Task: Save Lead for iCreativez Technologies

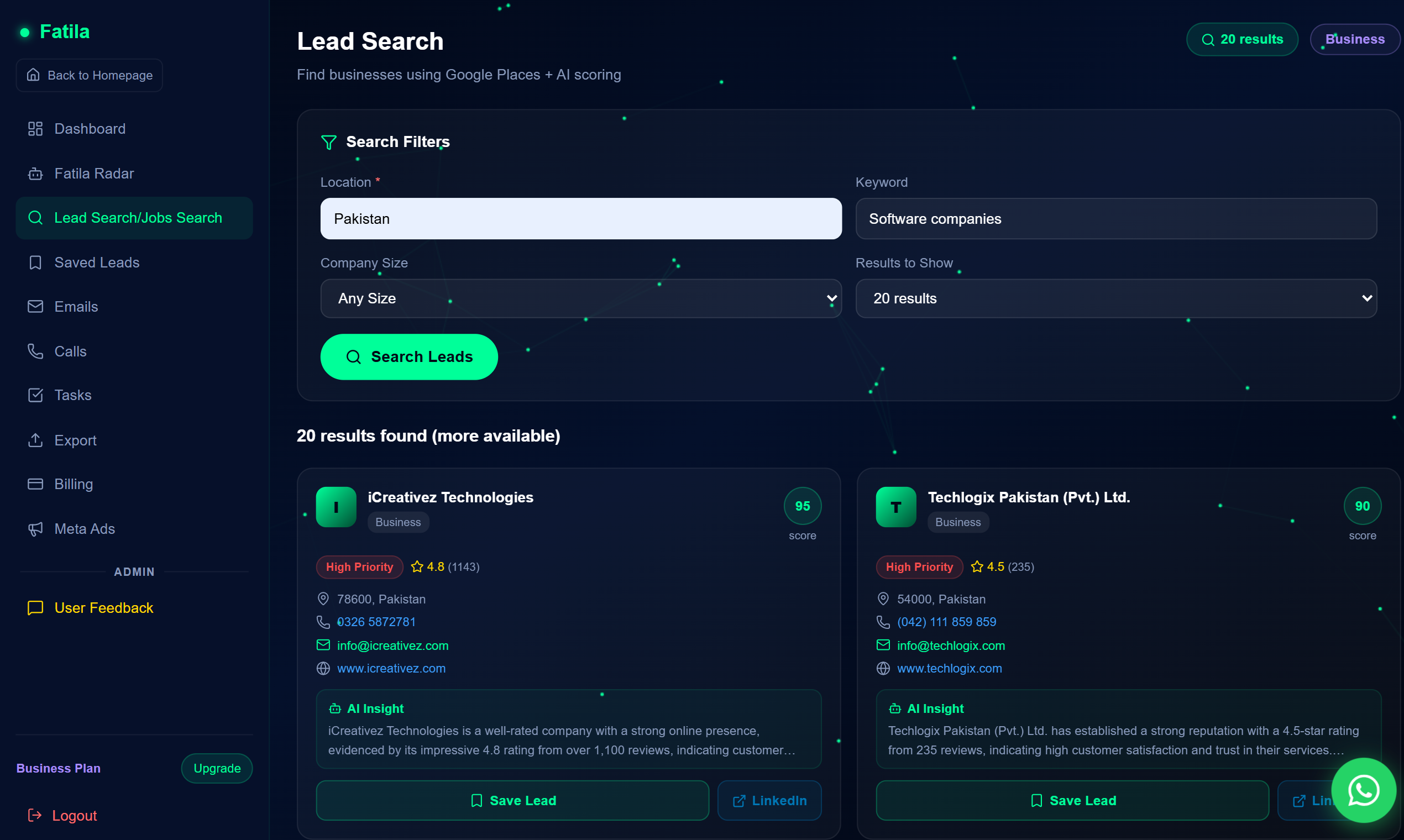Action: click(x=512, y=800)
